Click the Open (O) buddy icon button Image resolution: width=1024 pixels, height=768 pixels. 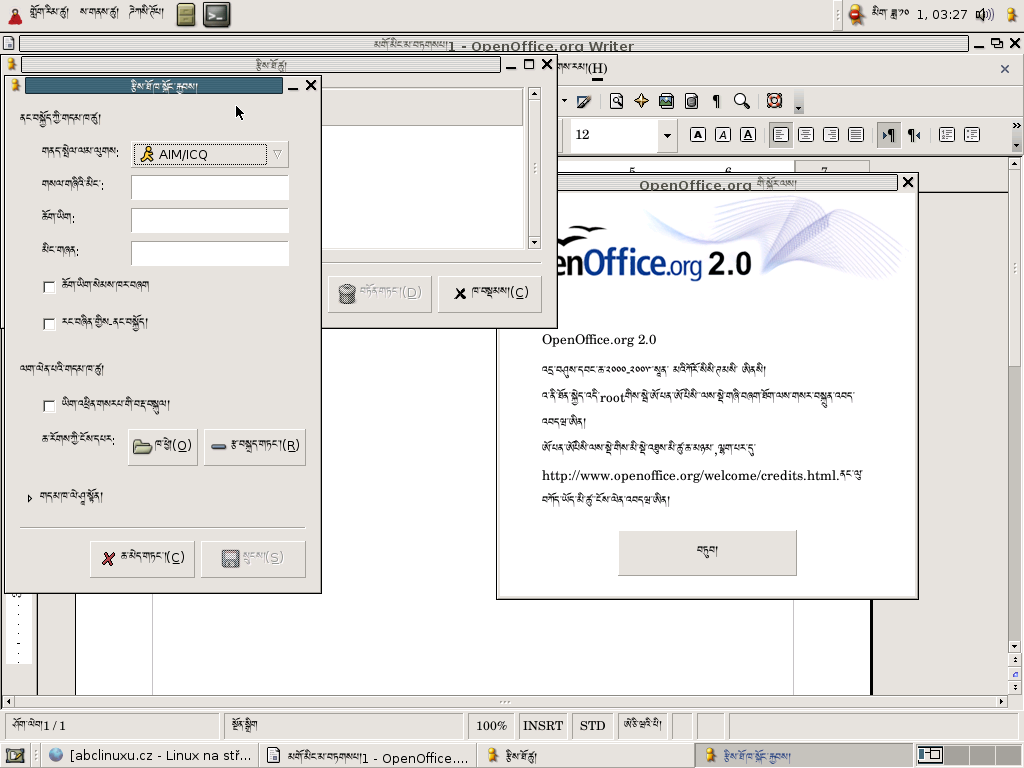point(163,447)
